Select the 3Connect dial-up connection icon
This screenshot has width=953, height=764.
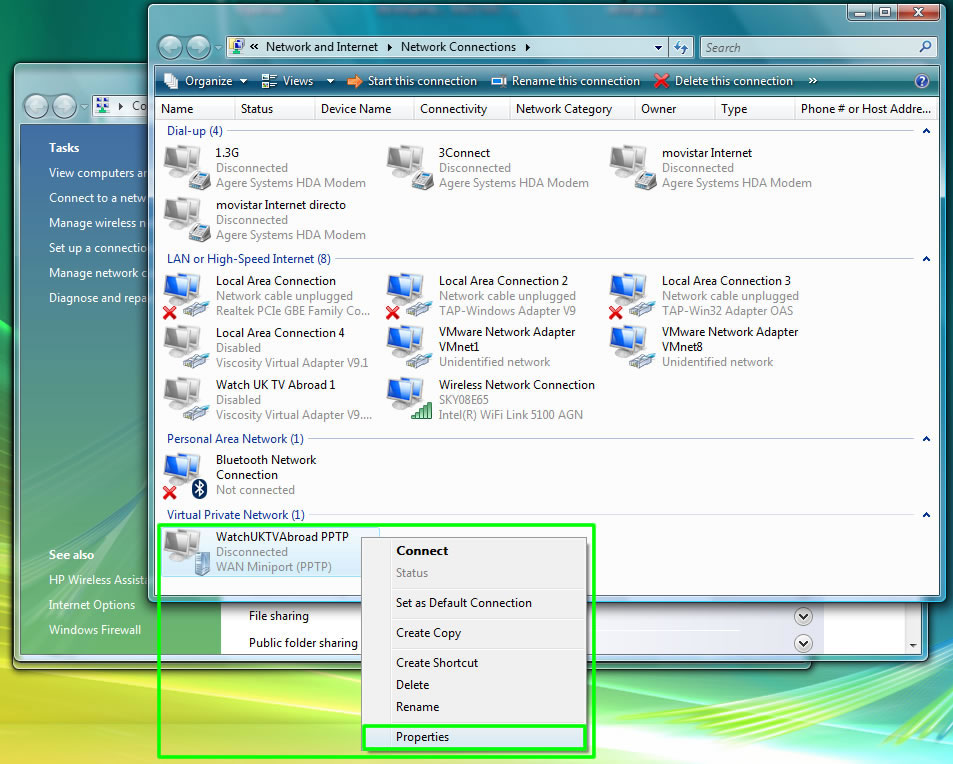coord(410,168)
